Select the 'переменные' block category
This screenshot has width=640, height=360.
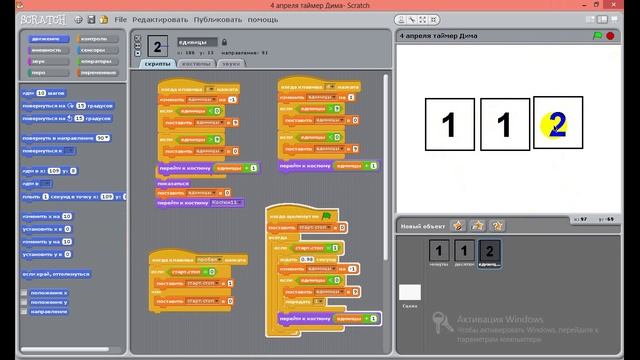97,73
